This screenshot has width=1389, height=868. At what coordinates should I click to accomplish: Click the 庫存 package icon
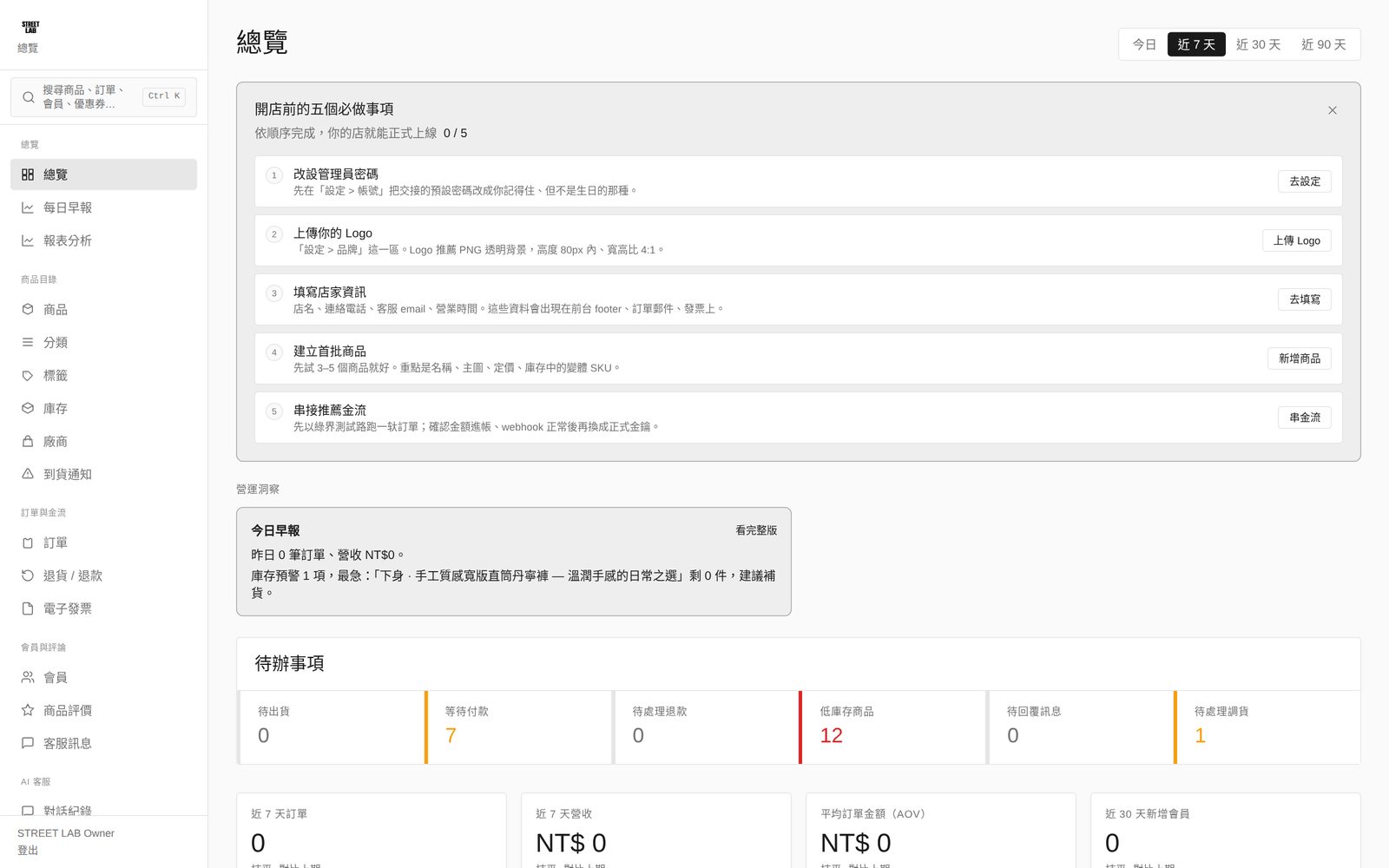pyautogui.click(x=28, y=408)
